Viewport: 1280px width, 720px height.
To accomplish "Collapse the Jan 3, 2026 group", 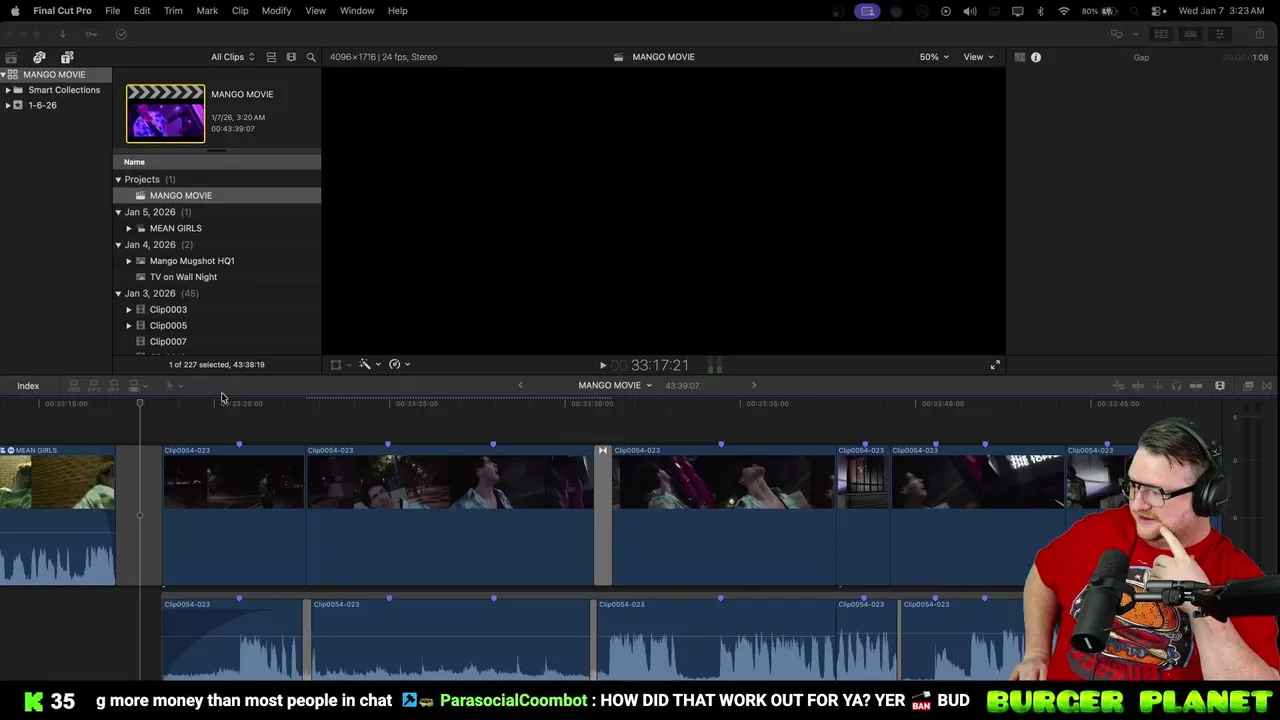I will 118,294.
